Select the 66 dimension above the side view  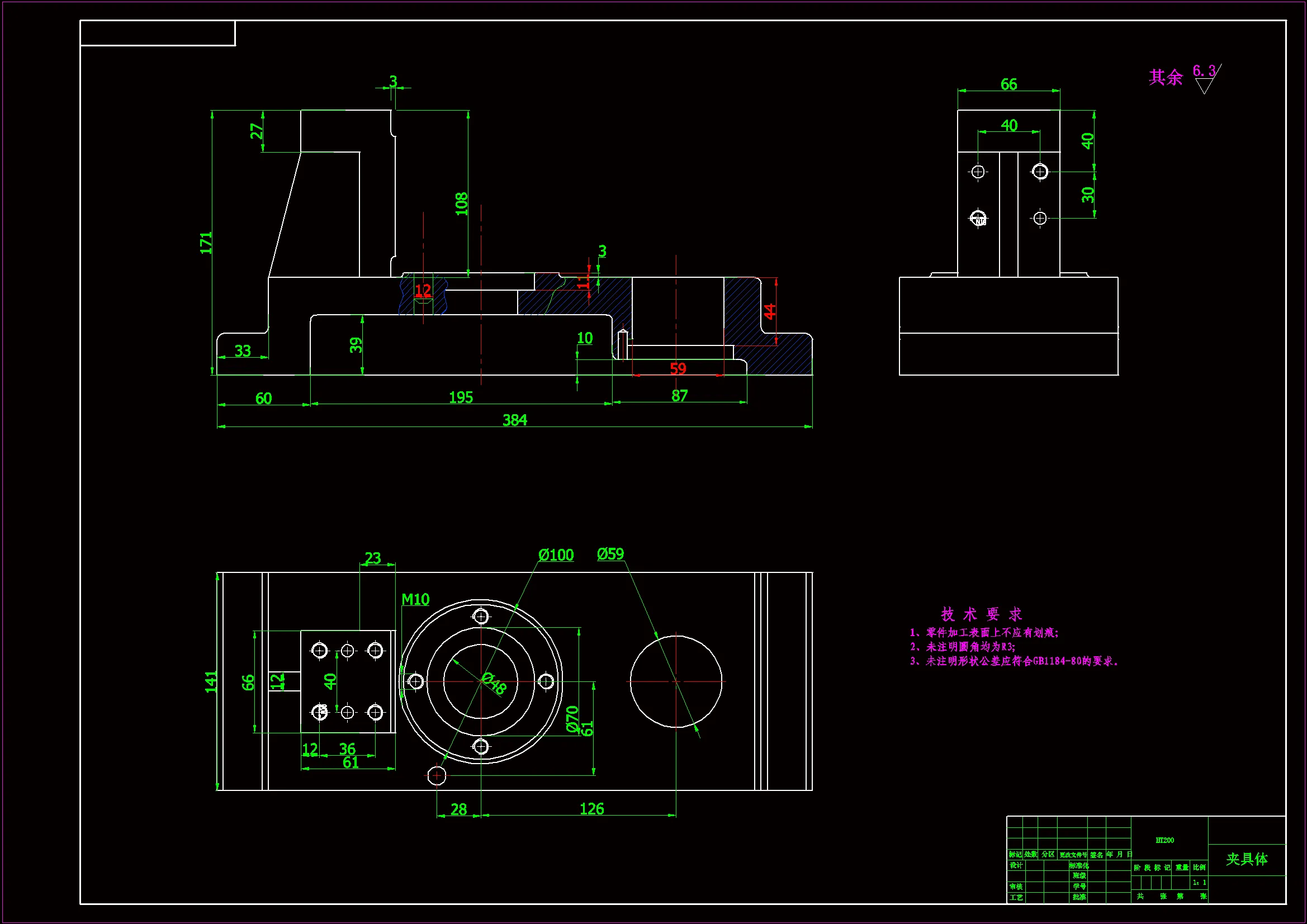point(1008,85)
